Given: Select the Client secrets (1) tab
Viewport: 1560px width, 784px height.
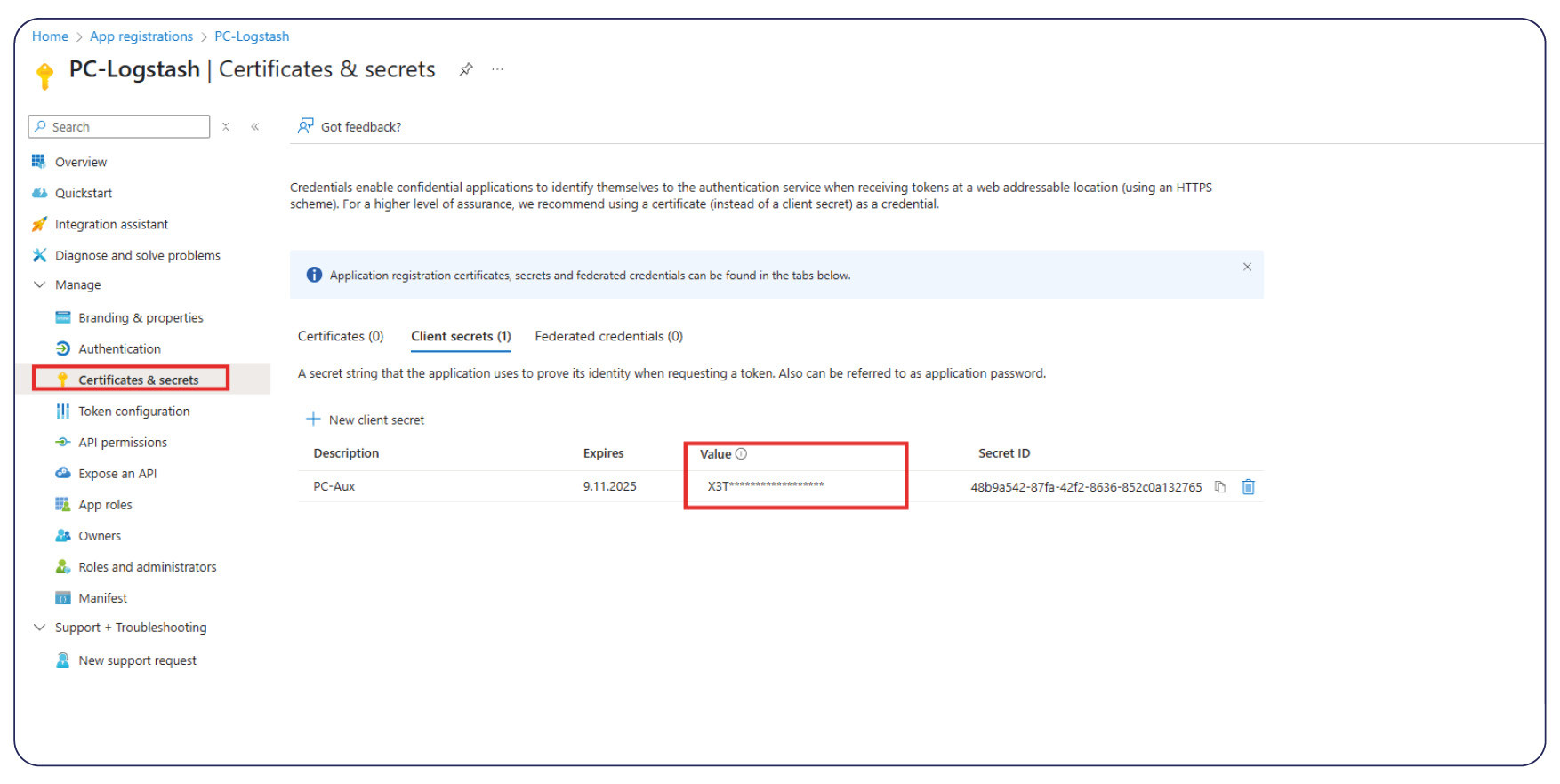Looking at the screenshot, I should (x=461, y=336).
